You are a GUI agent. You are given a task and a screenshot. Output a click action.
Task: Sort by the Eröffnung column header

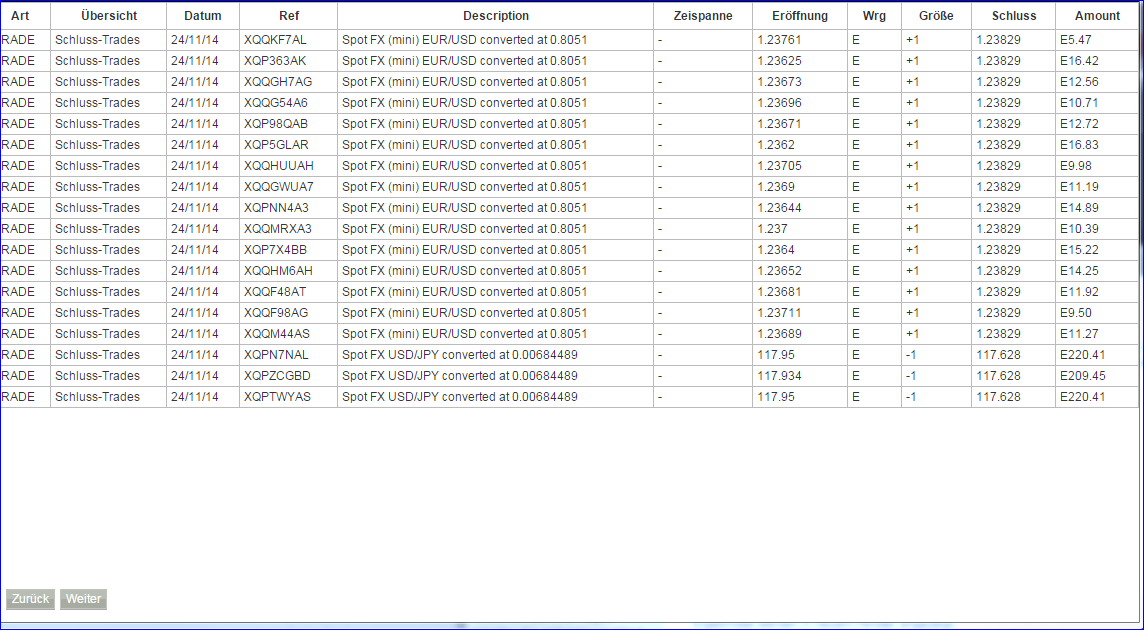pos(798,16)
